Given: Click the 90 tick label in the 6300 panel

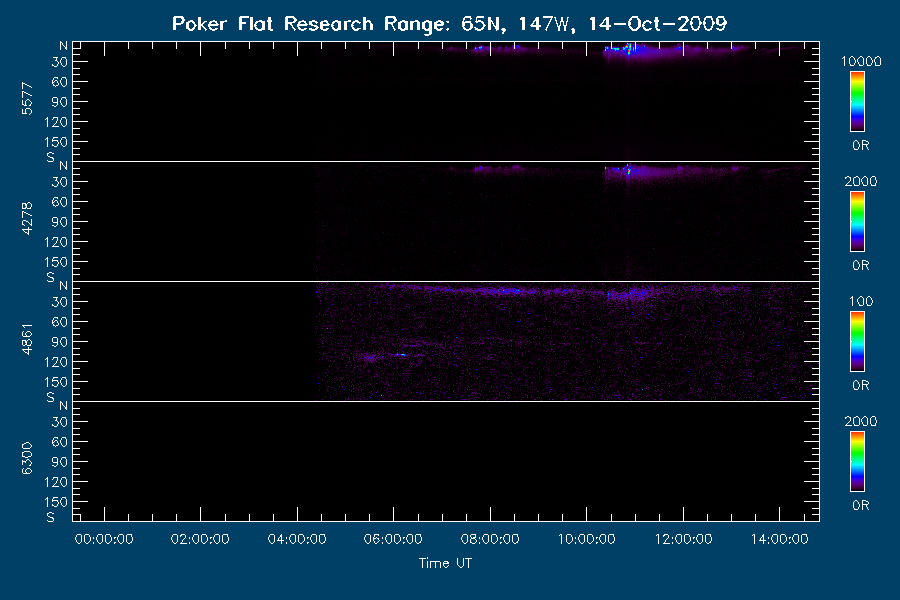Looking at the screenshot, I should tap(60, 462).
